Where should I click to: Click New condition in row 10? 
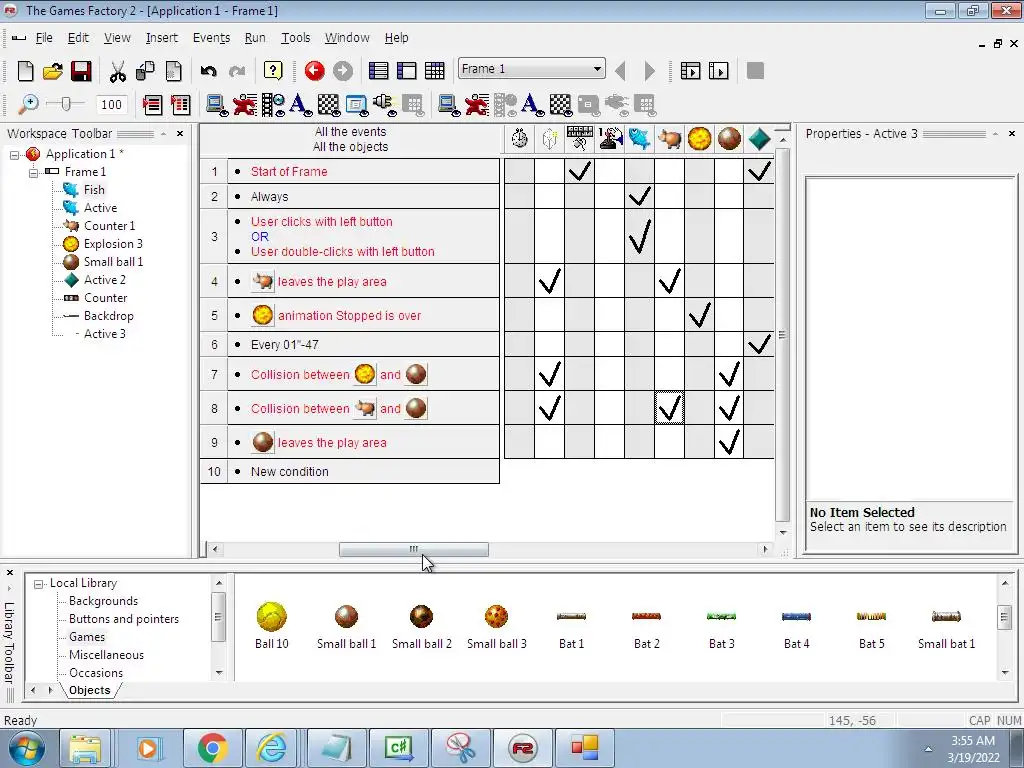tap(289, 472)
